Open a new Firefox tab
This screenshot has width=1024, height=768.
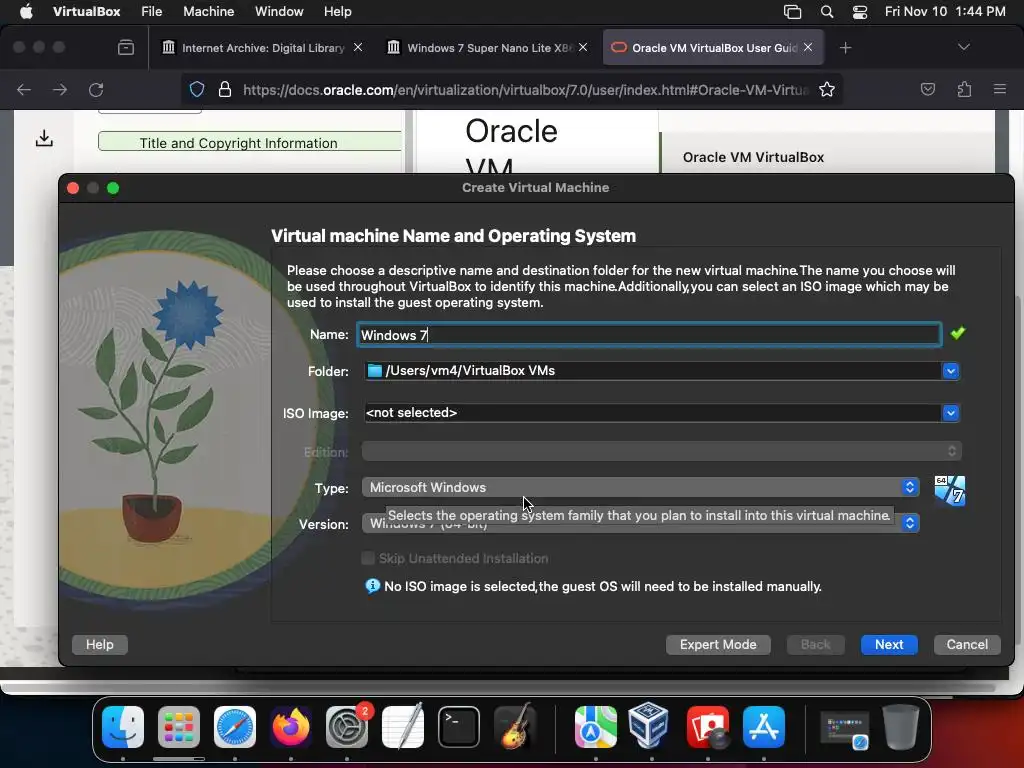[x=845, y=48]
